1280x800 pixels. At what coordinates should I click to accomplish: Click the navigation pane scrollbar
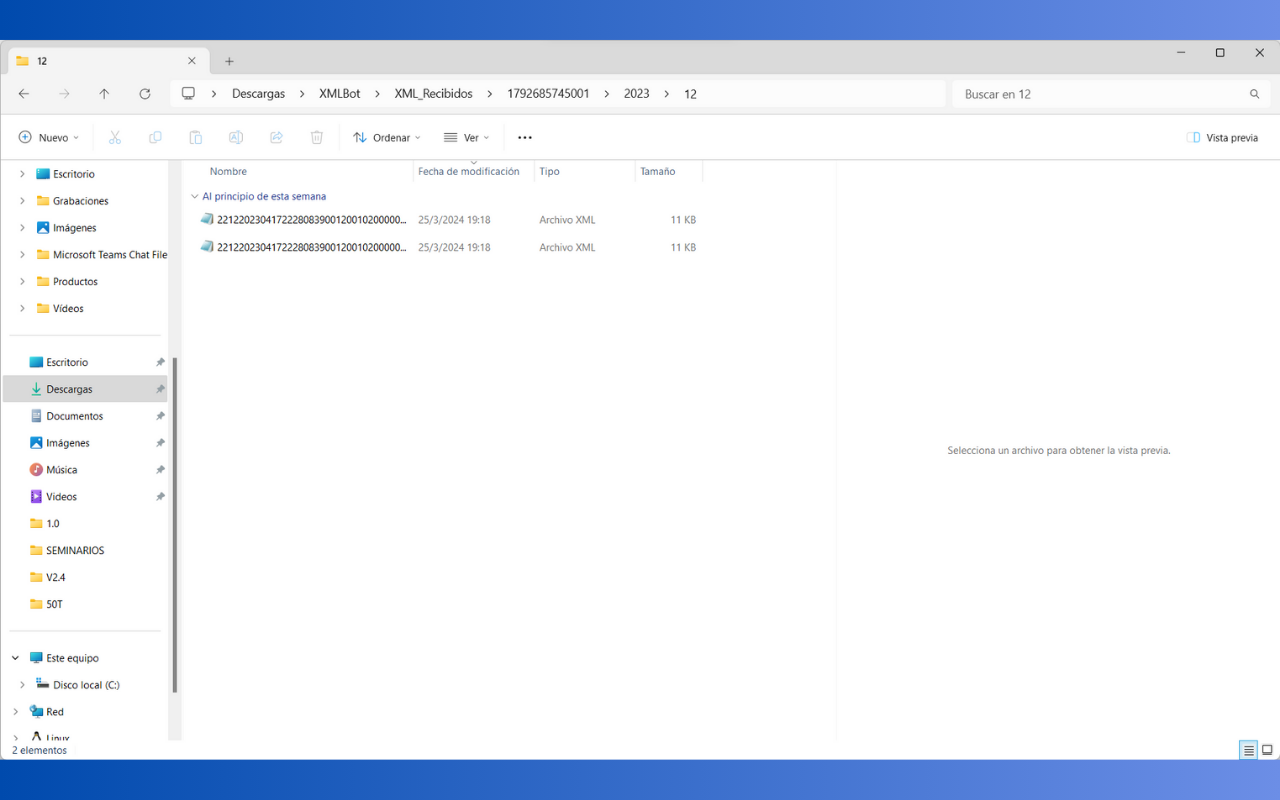click(175, 525)
